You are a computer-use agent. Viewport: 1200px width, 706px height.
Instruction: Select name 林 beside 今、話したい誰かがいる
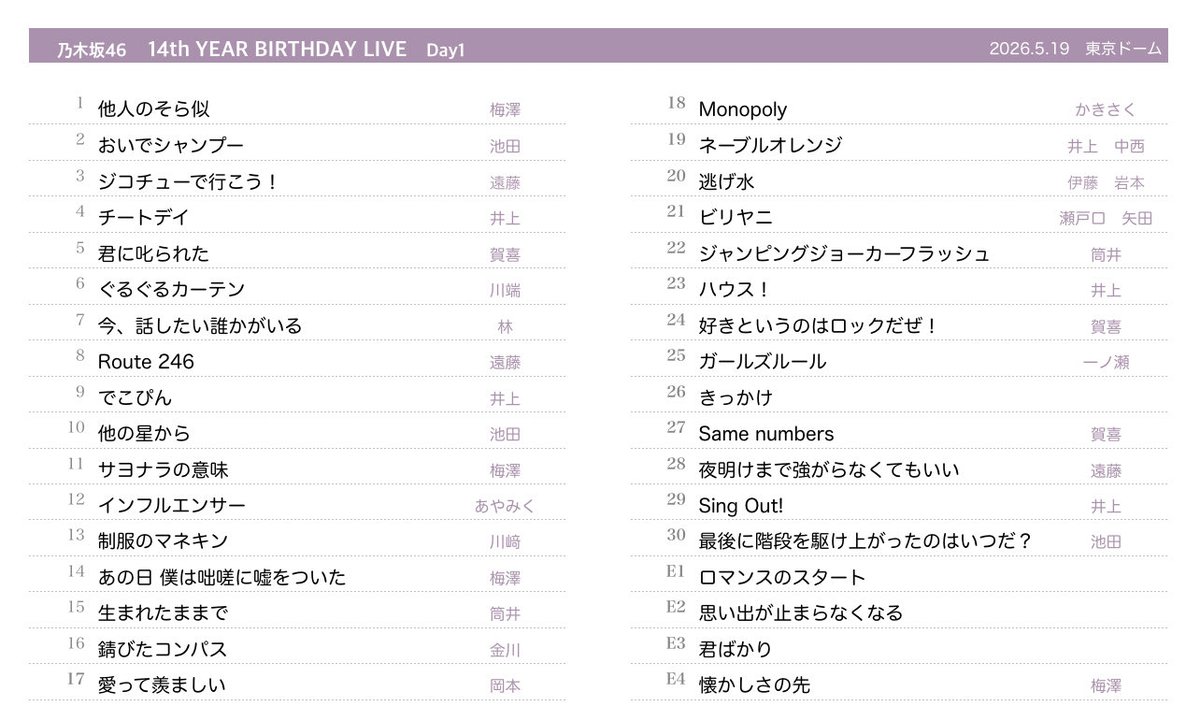click(505, 326)
